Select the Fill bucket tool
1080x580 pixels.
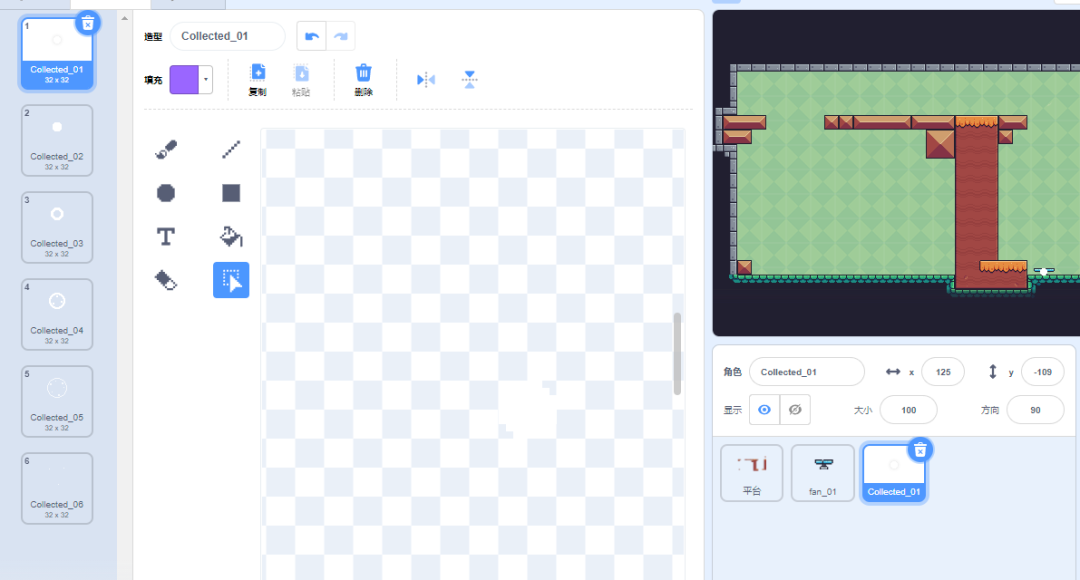[x=231, y=237]
